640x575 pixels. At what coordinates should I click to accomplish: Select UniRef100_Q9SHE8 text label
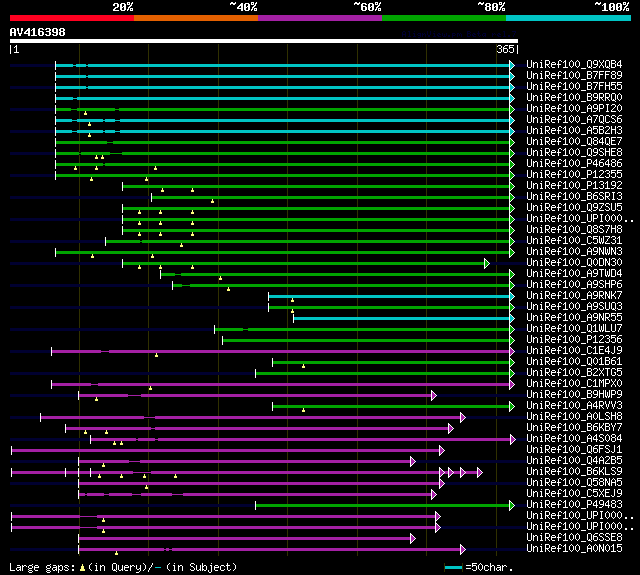(574, 153)
